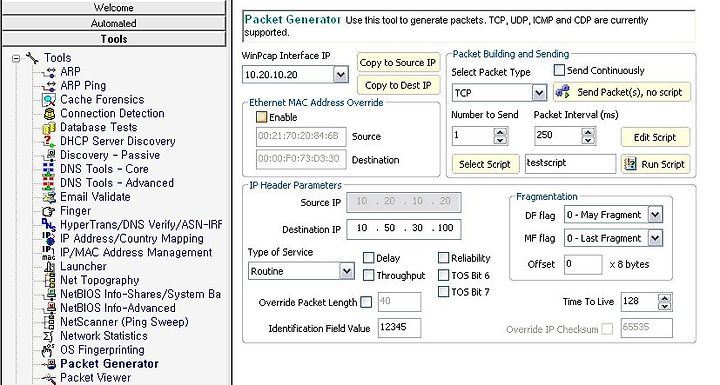Click the Select Script button
Screen dimensions: 720x385
click(x=485, y=164)
